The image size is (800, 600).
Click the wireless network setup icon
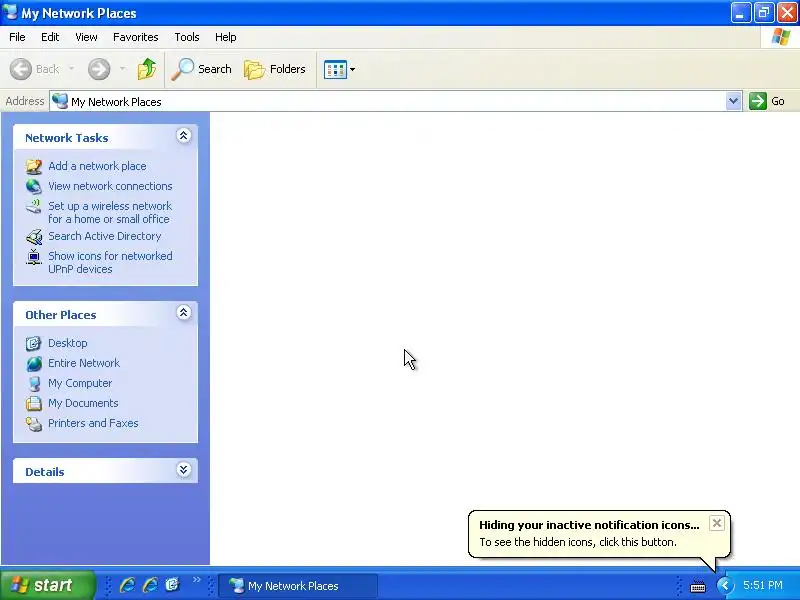34,206
